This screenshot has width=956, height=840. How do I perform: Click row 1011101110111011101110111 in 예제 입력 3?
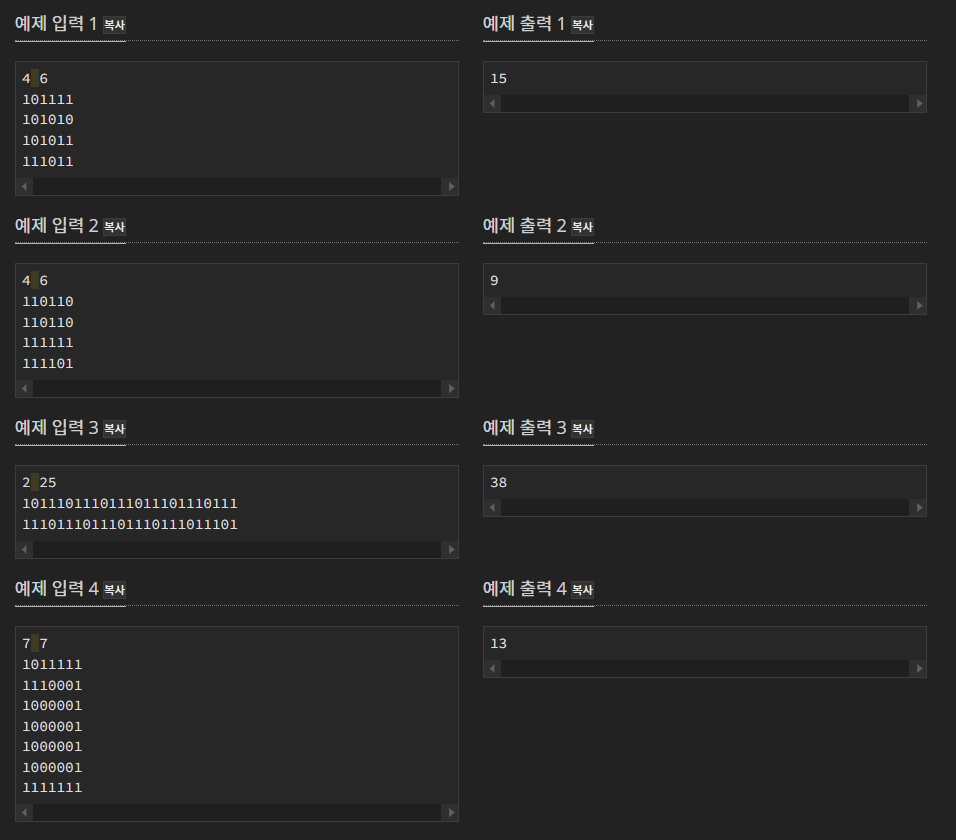130,504
